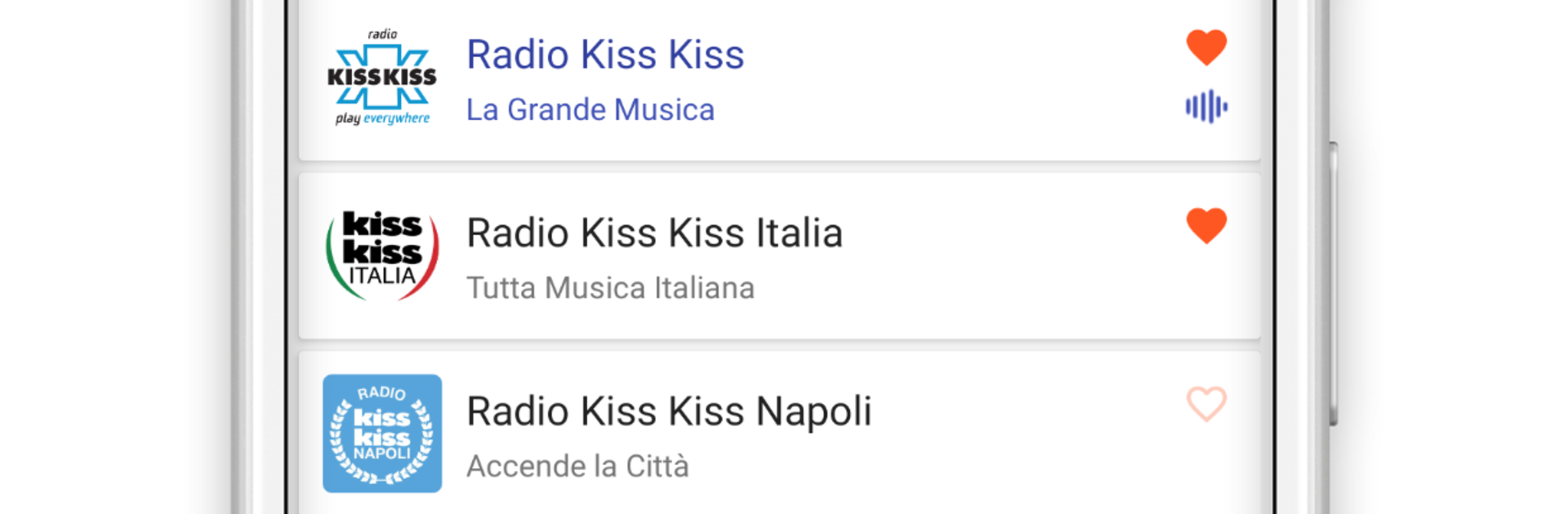Screen dimensions: 1568x514
Task: Click the Accende la Città subtitle
Action: point(577,467)
